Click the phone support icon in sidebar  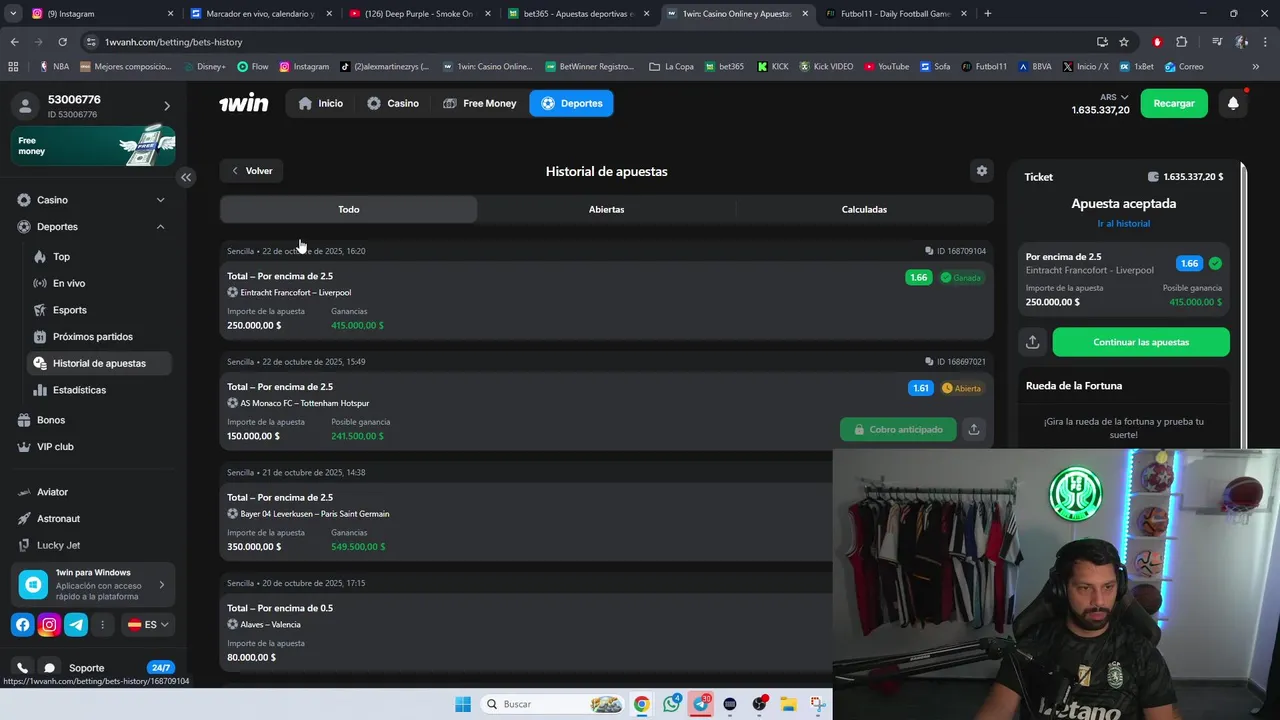click(22, 668)
